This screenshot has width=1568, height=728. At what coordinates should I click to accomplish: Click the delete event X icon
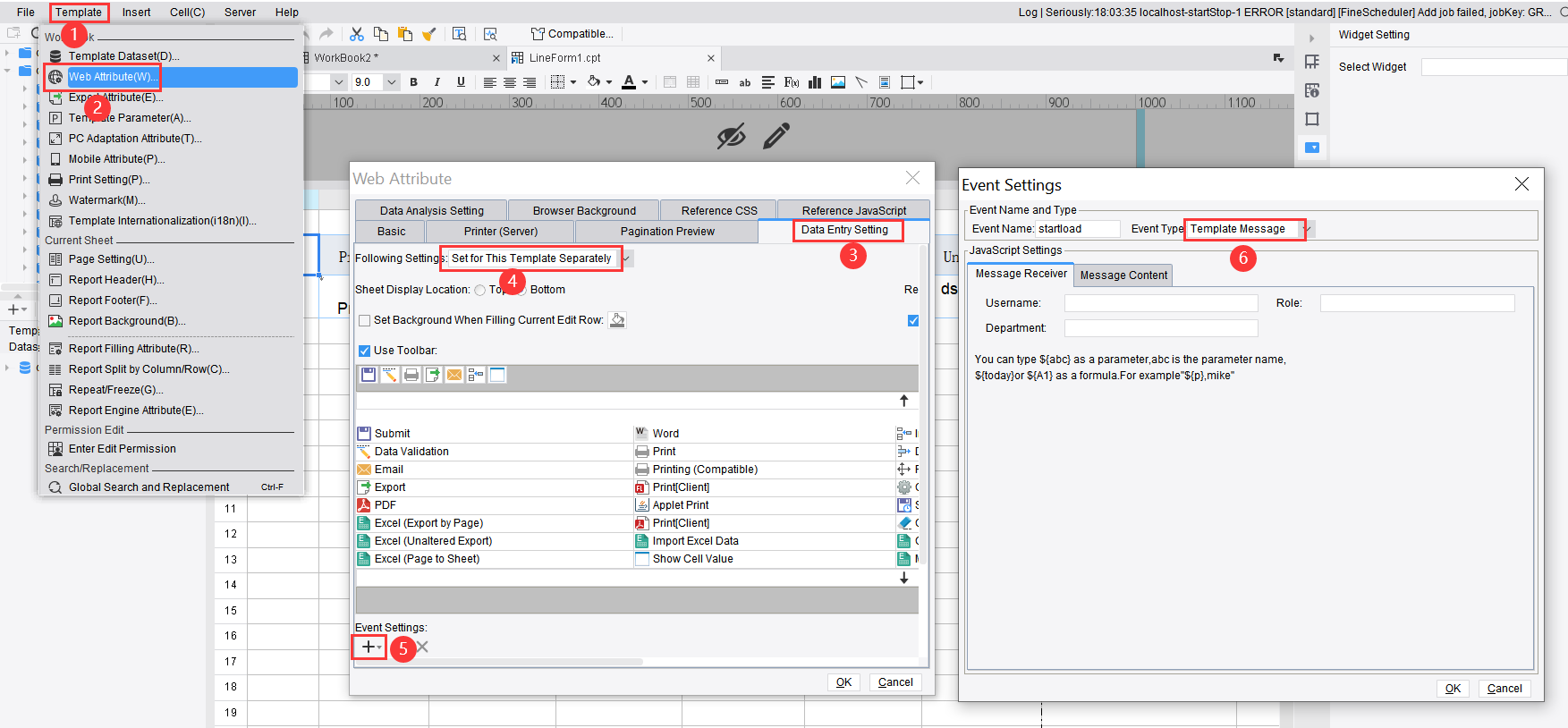pos(422,647)
